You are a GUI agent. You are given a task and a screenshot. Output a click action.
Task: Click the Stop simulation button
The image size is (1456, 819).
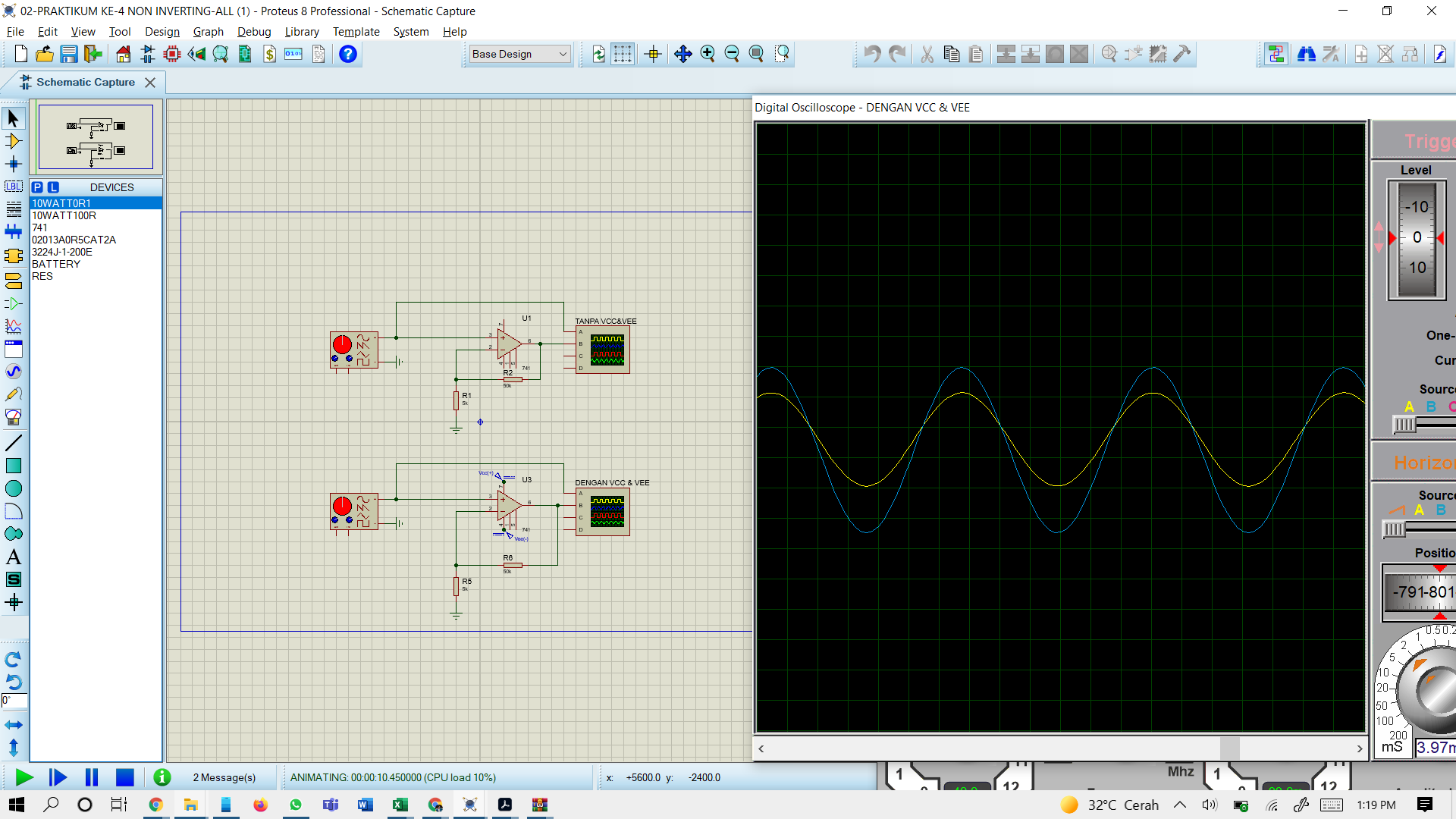click(125, 777)
